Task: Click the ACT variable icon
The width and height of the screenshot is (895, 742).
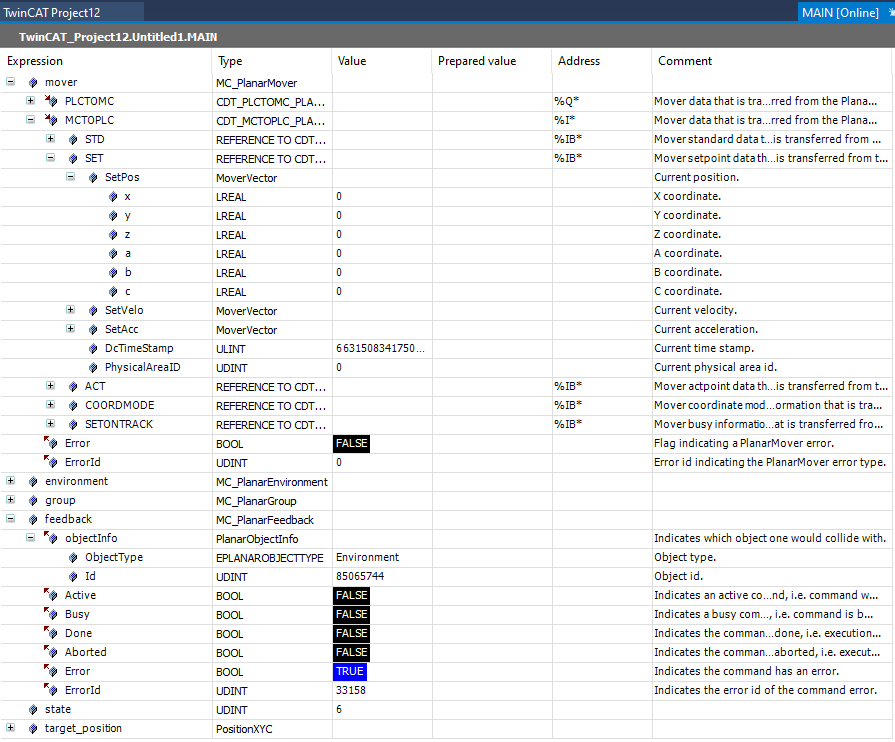Action: [x=73, y=386]
